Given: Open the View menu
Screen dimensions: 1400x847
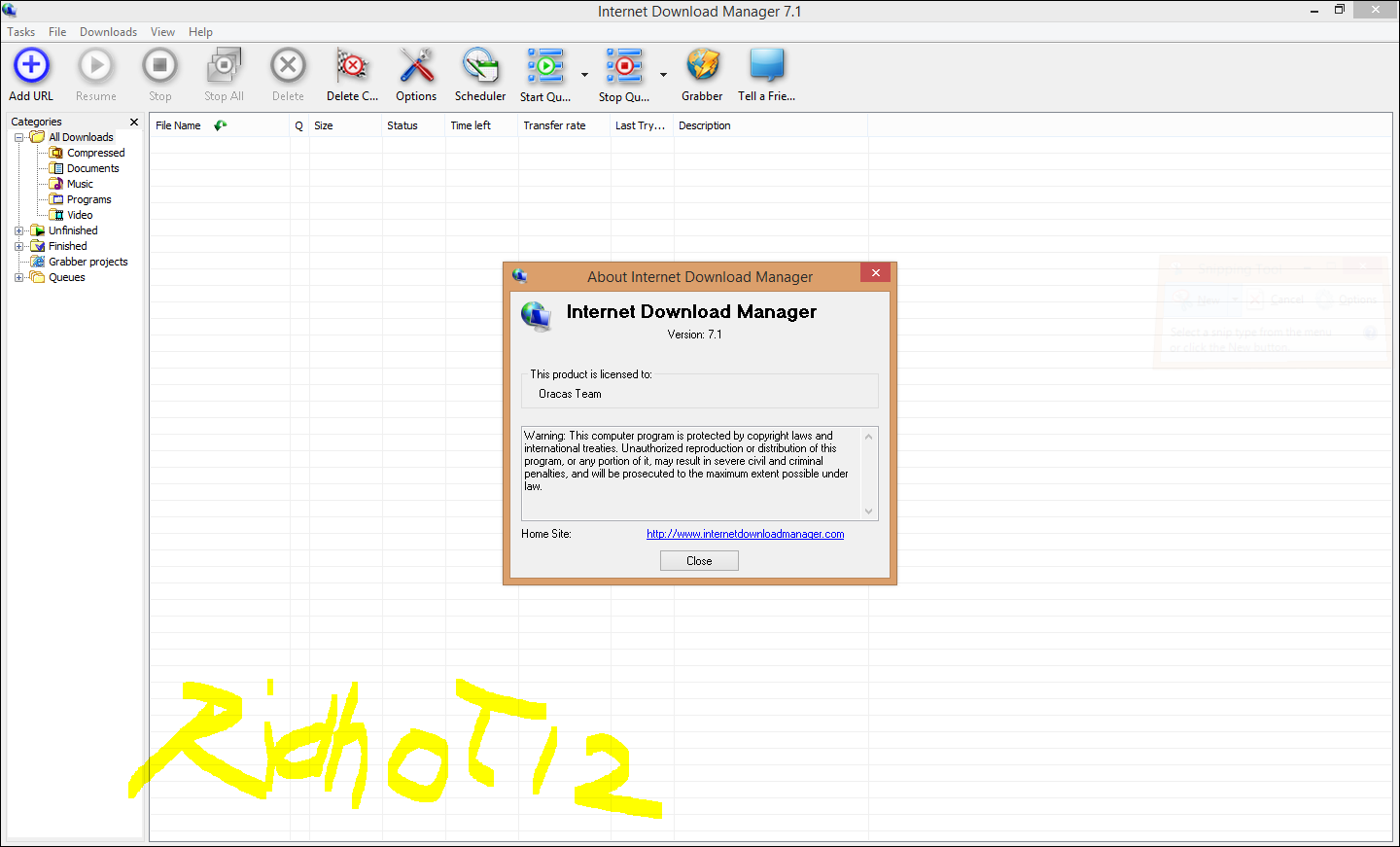Looking at the screenshot, I should 162,32.
